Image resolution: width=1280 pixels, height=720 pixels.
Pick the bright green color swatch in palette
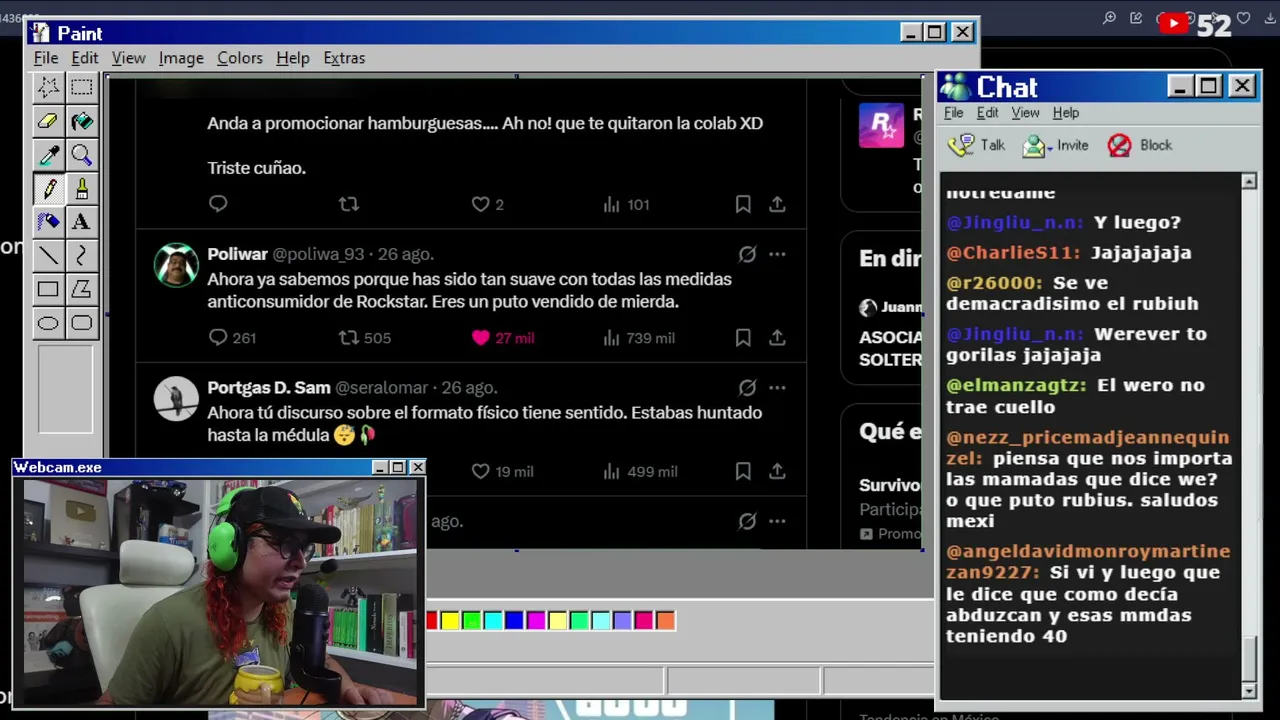471,621
